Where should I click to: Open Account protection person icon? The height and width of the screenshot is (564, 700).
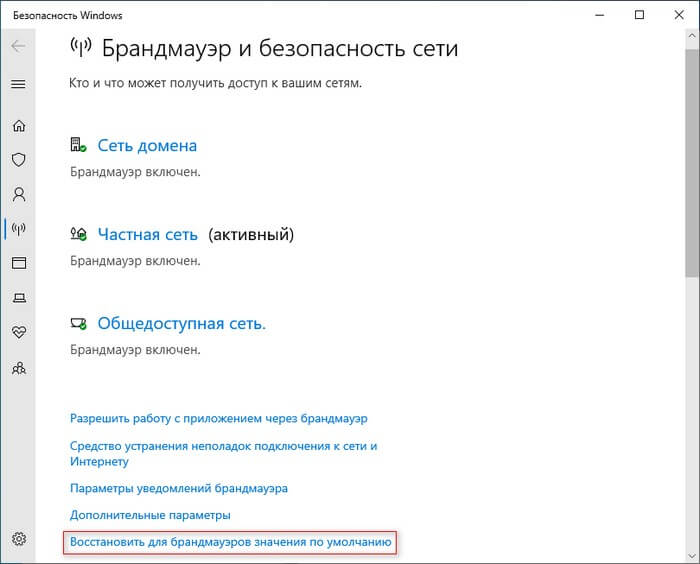coord(18,194)
